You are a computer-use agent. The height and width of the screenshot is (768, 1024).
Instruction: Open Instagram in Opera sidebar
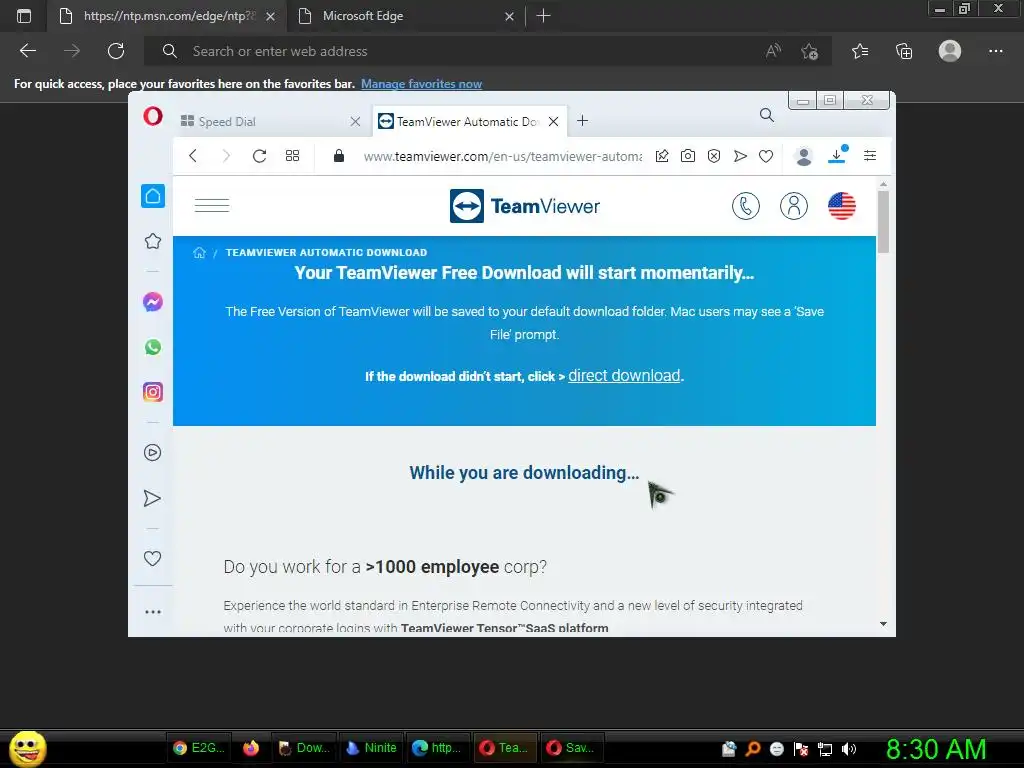153,392
